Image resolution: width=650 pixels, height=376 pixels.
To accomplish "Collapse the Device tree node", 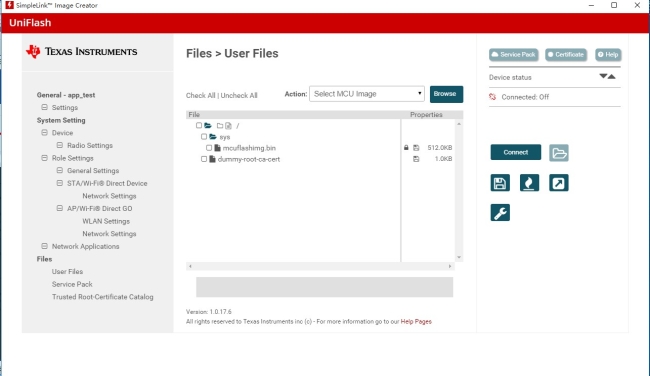I will [x=44, y=132].
